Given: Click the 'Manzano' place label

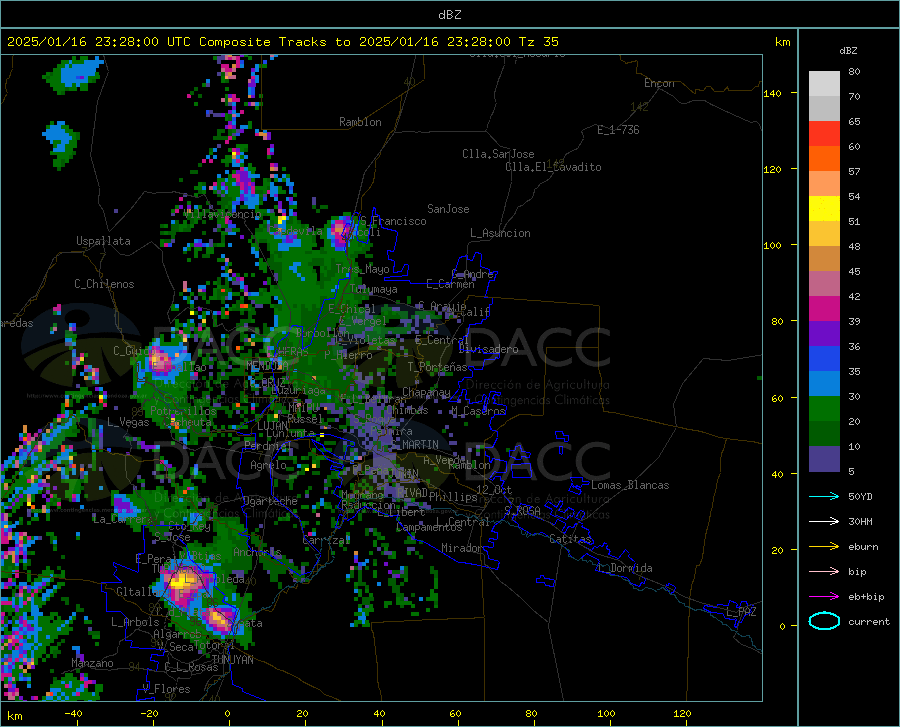Looking at the screenshot, I should 92,663.
